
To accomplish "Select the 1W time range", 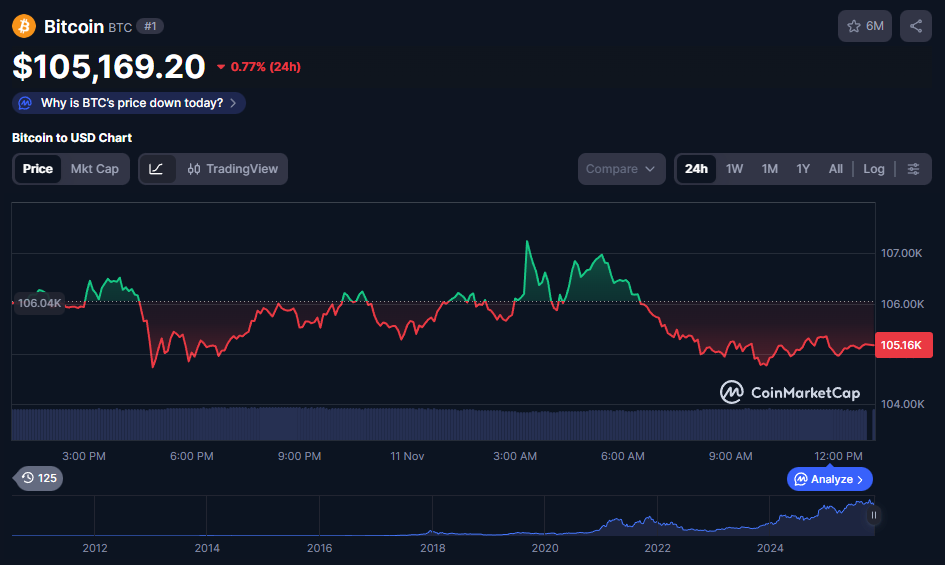I will [734, 169].
